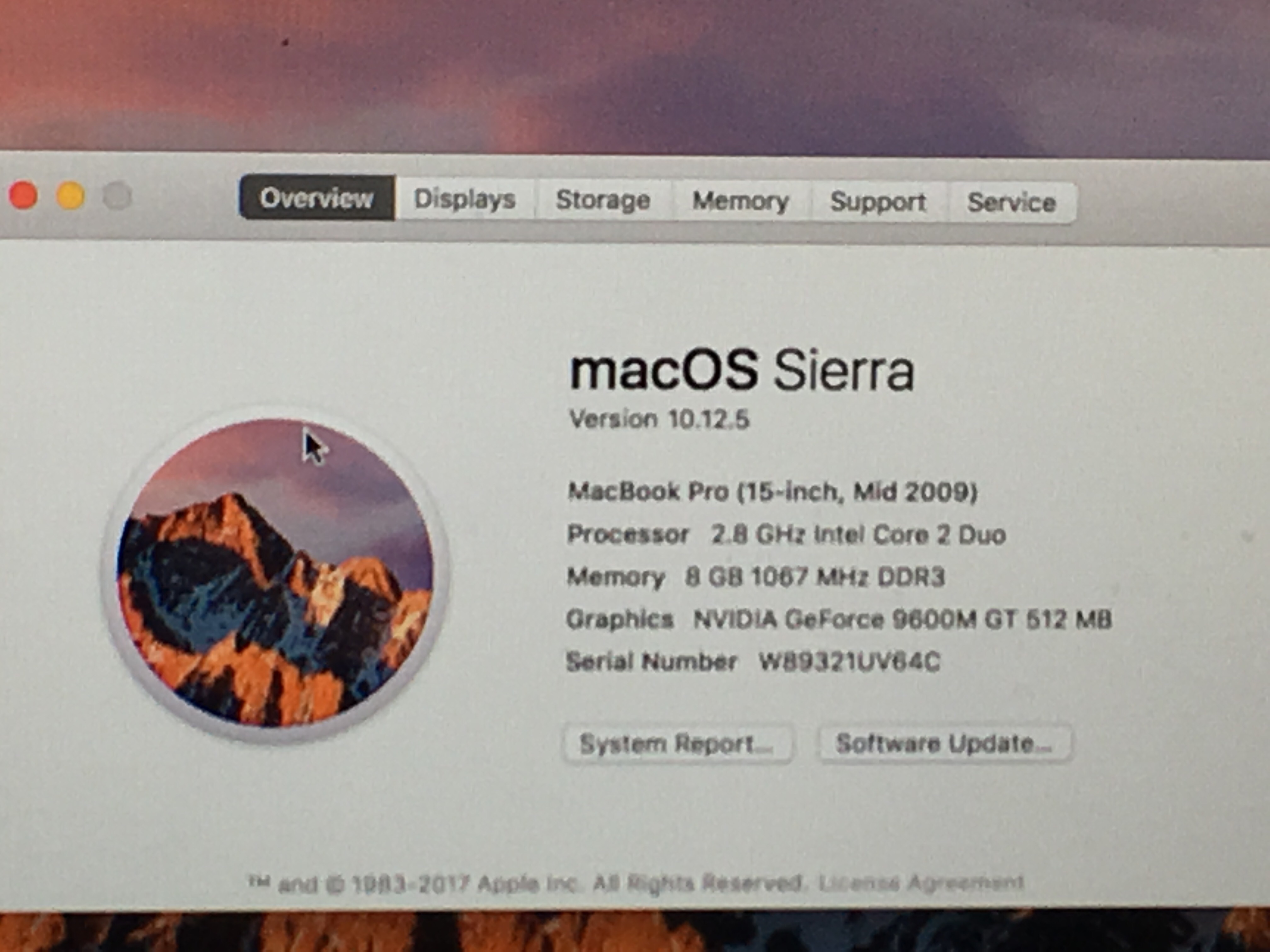The height and width of the screenshot is (952, 1270).
Task: Click the grayed-out zoom window button
Action: pyautogui.click(x=117, y=196)
